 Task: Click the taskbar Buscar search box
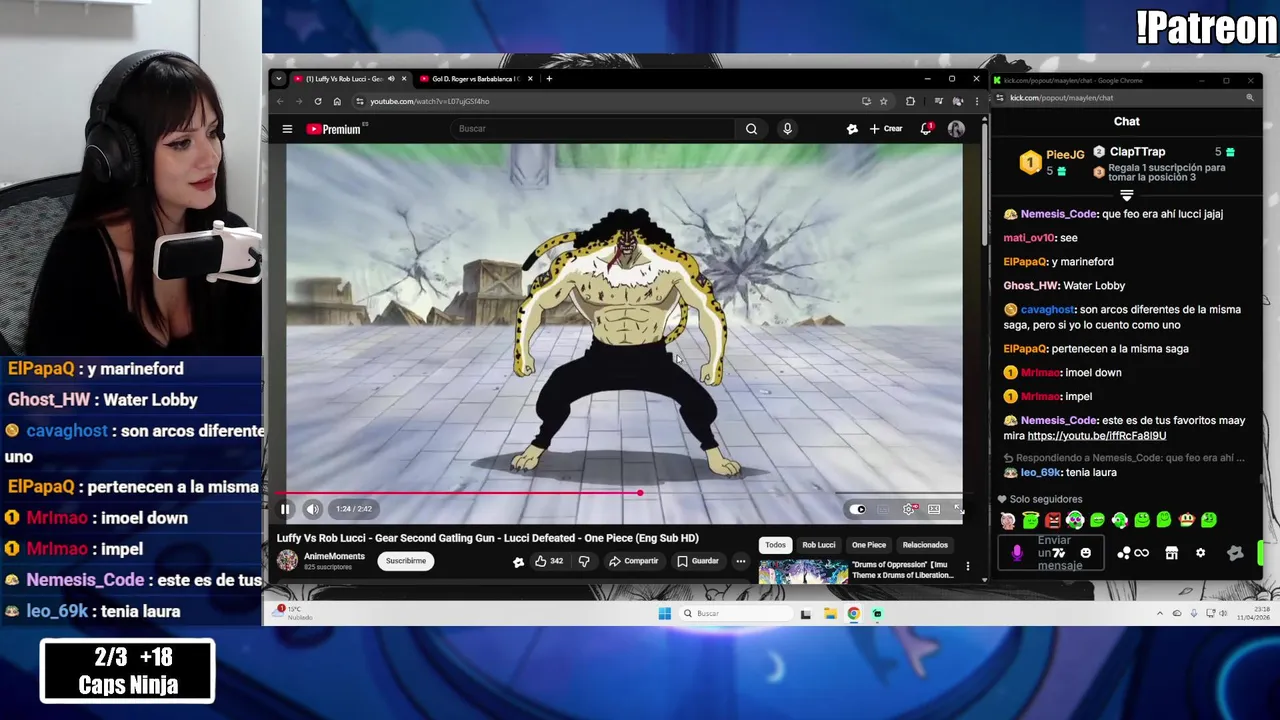tap(735, 614)
